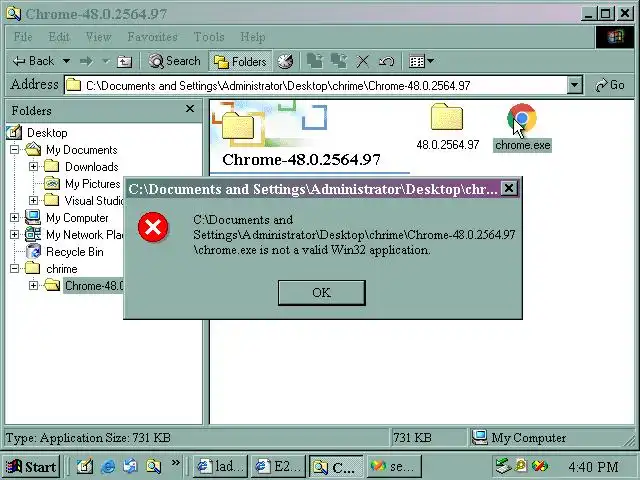Expand the My Computer tree node

(x=14, y=218)
